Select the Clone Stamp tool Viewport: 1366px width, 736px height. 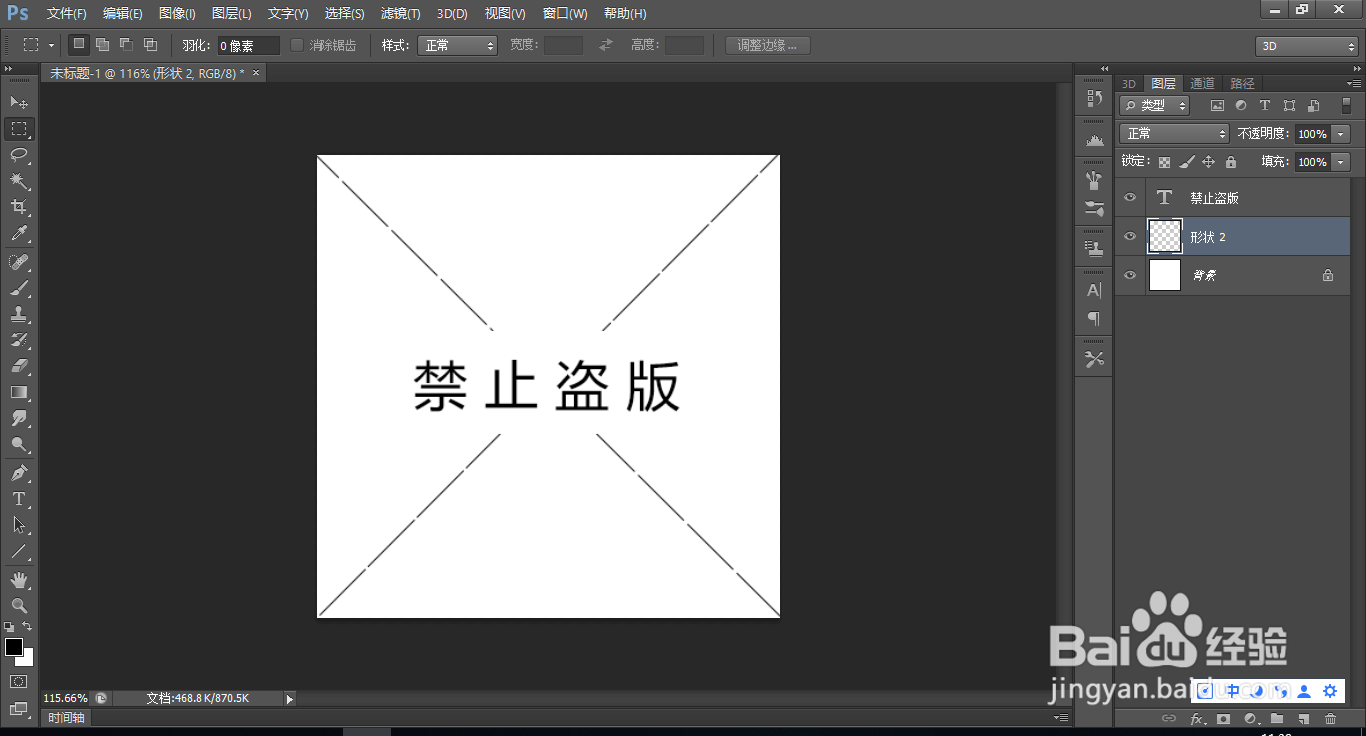pyautogui.click(x=19, y=314)
